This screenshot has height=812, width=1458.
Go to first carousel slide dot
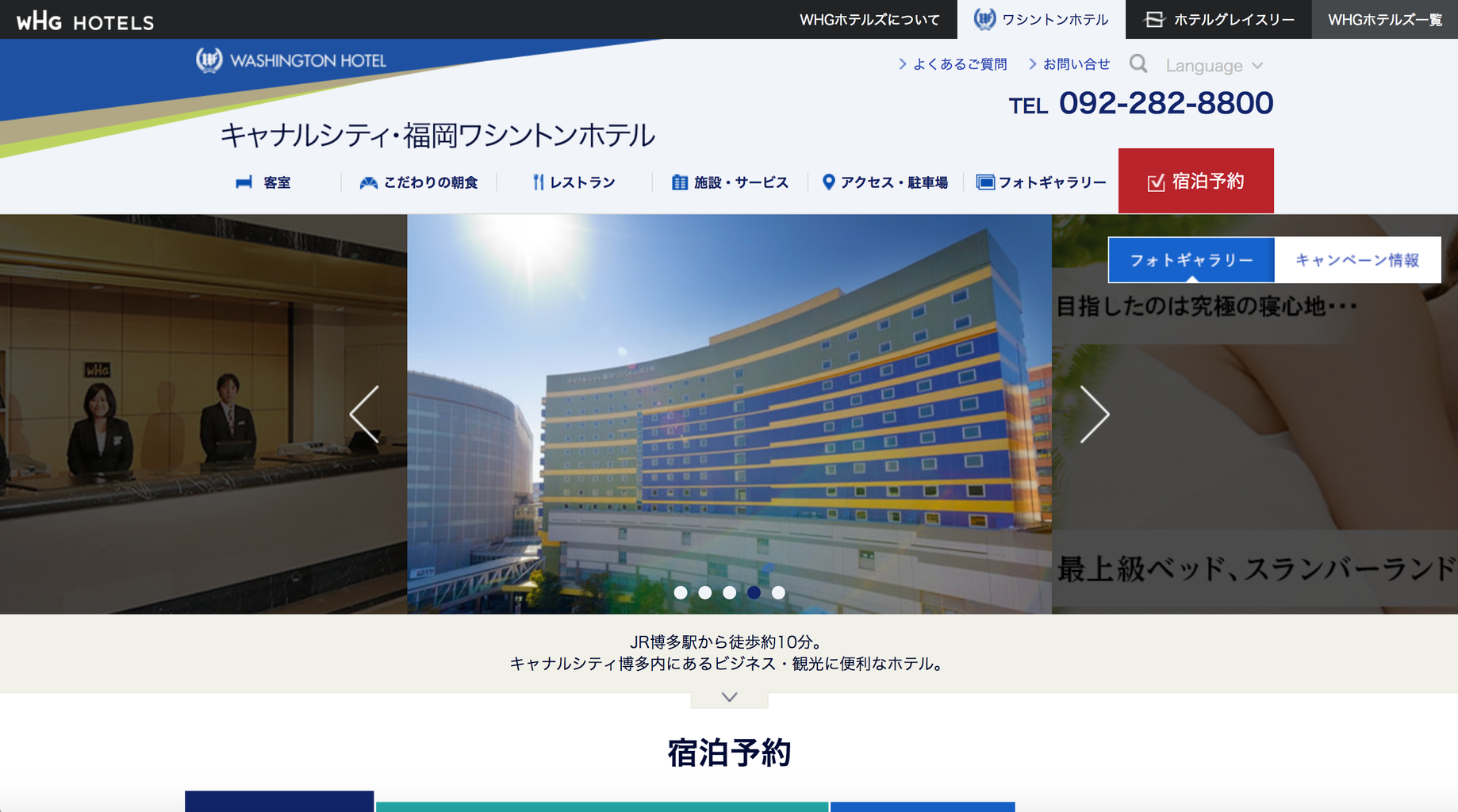pyautogui.click(x=681, y=592)
